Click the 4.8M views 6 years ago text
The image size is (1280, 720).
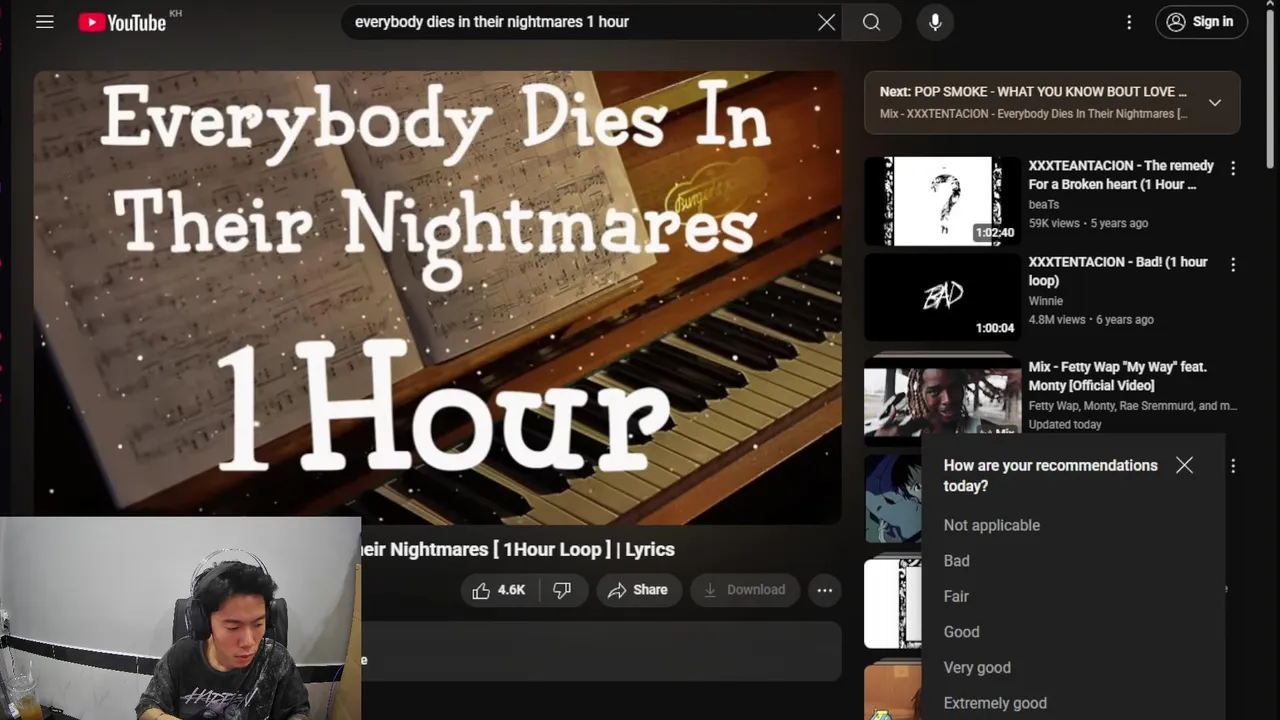click(1091, 319)
